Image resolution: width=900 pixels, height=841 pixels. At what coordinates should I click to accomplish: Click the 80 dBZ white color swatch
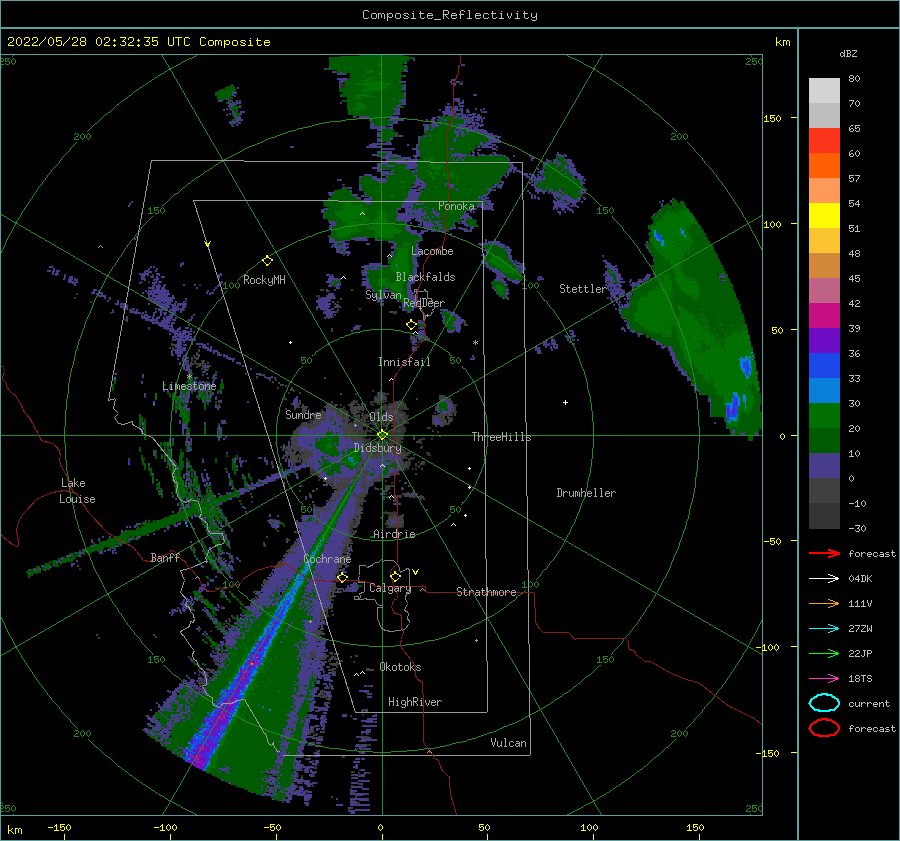click(x=824, y=91)
